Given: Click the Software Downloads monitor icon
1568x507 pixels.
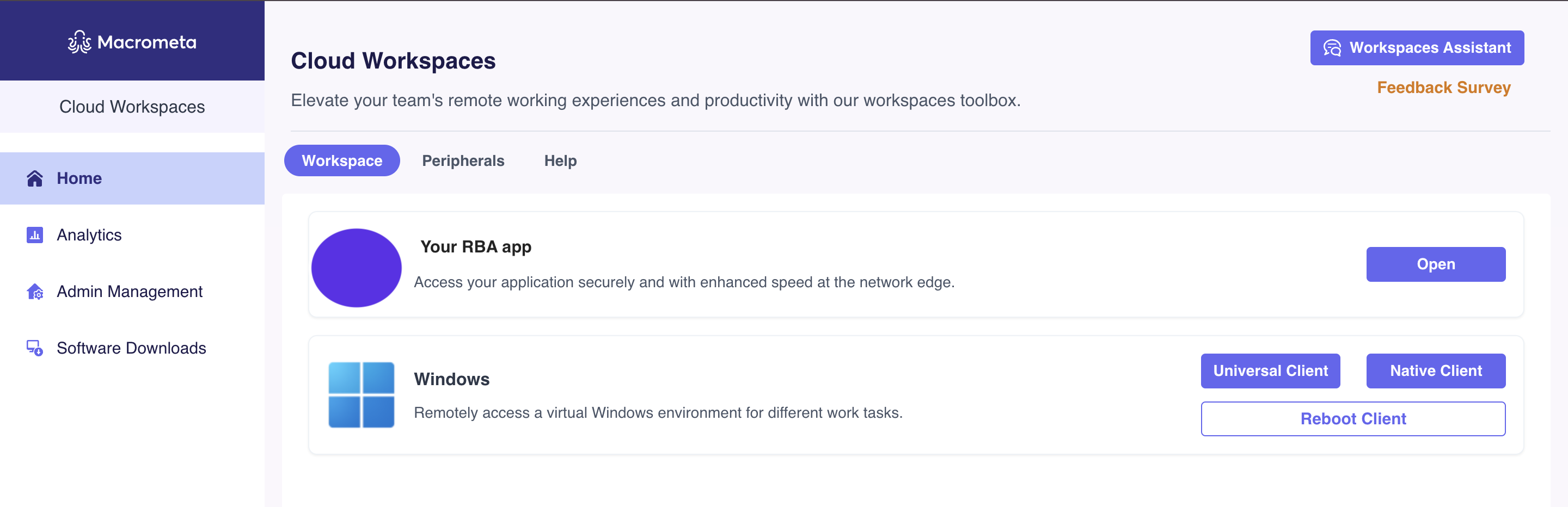Looking at the screenshot, I should tap(35, 348).
